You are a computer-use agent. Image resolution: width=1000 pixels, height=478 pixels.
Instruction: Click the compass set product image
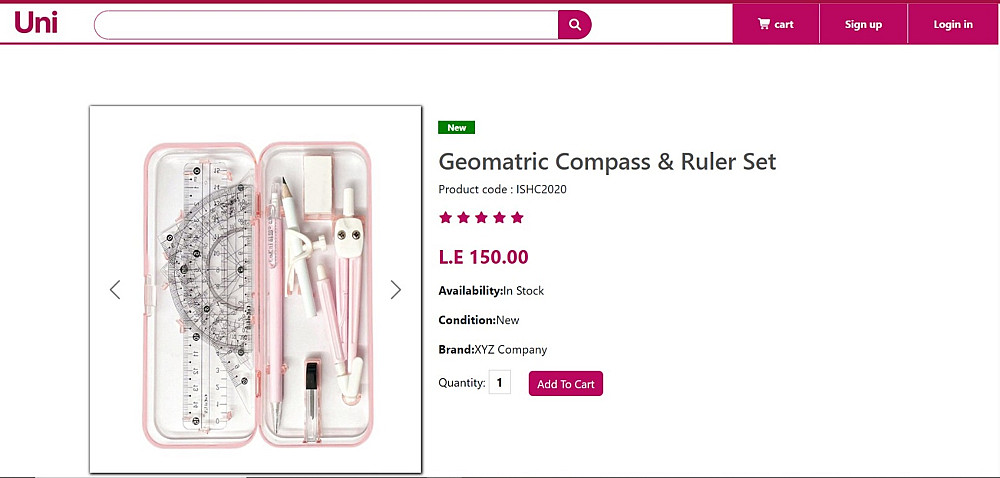[256, 290]
